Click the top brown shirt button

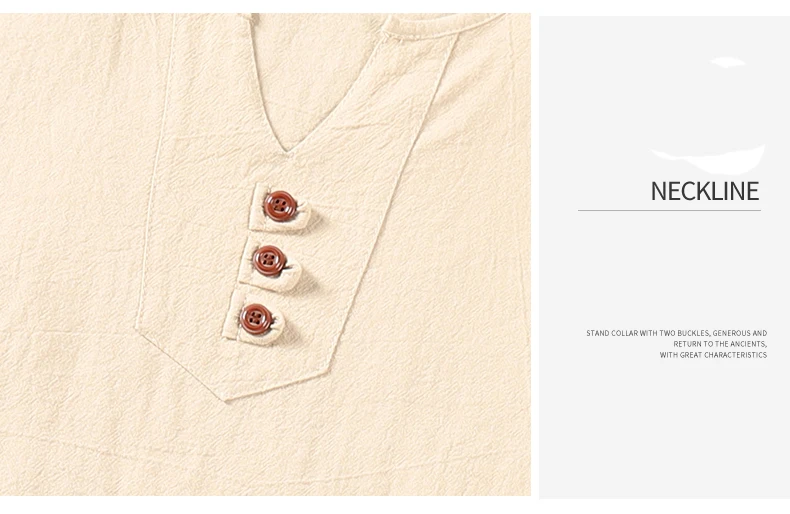279,206
